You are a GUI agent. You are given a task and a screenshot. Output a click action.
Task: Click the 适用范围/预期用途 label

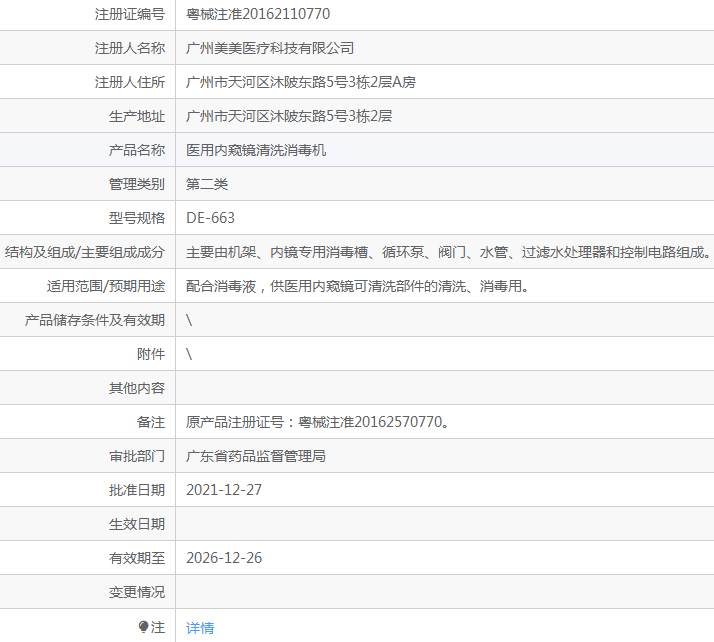pyautogui.click(x=106, y=286)
